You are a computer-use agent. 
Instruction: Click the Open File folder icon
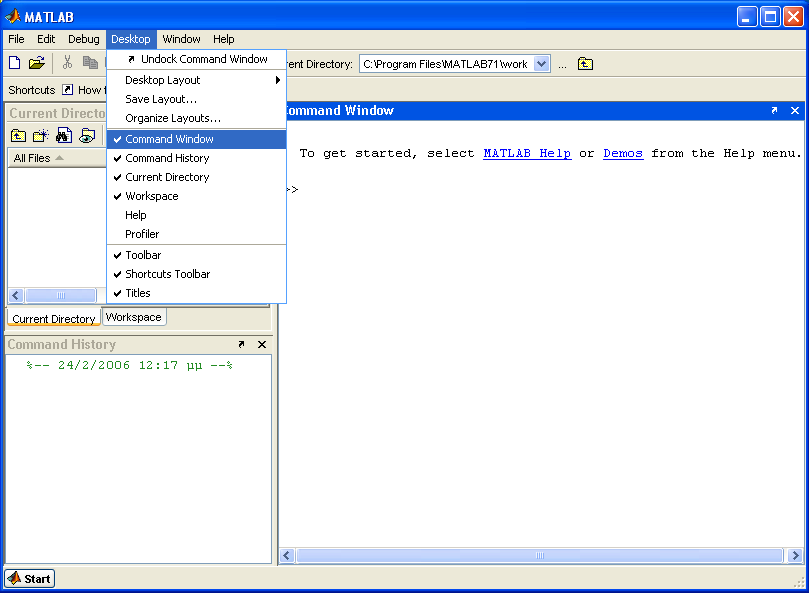coord(37,63)
